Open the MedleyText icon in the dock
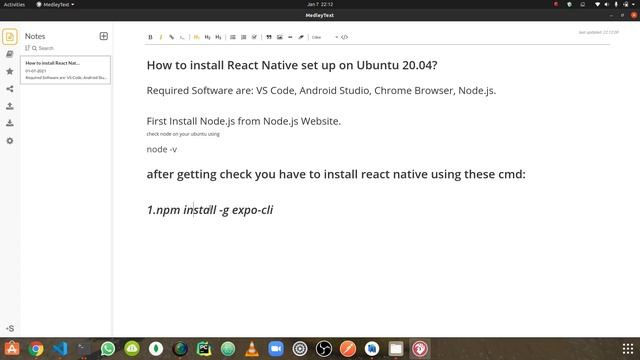Screen dimensions: 640x360 click(420, 349)
